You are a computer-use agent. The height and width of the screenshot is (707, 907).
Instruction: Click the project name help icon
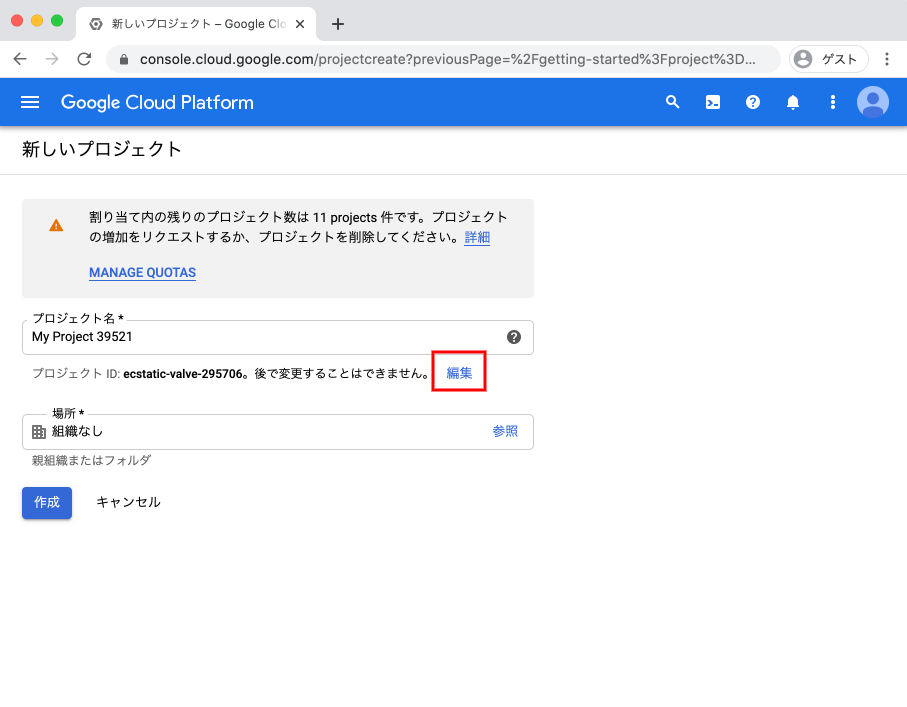click(x=514, y=337)
